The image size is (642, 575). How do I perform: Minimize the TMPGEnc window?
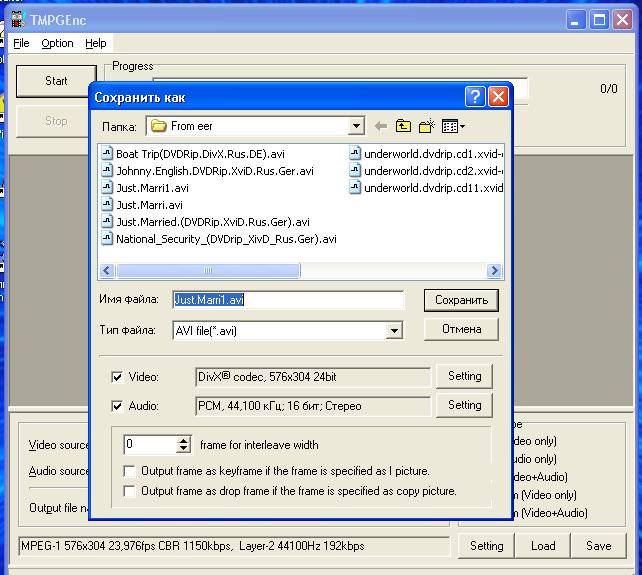[x=575, y=20]
